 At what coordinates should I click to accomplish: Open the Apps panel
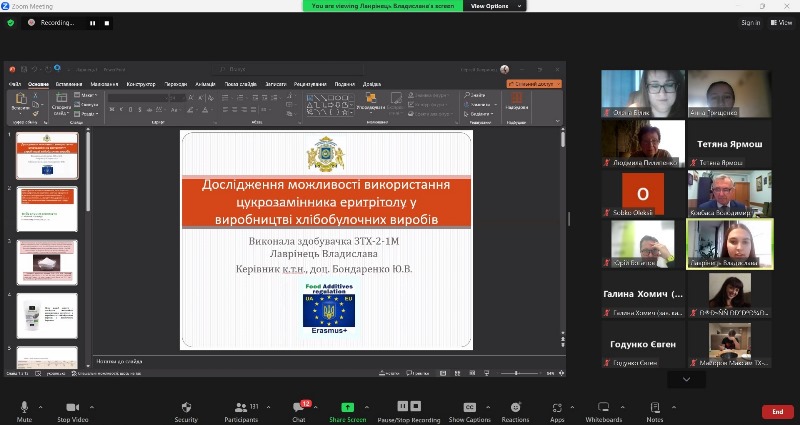557,408
